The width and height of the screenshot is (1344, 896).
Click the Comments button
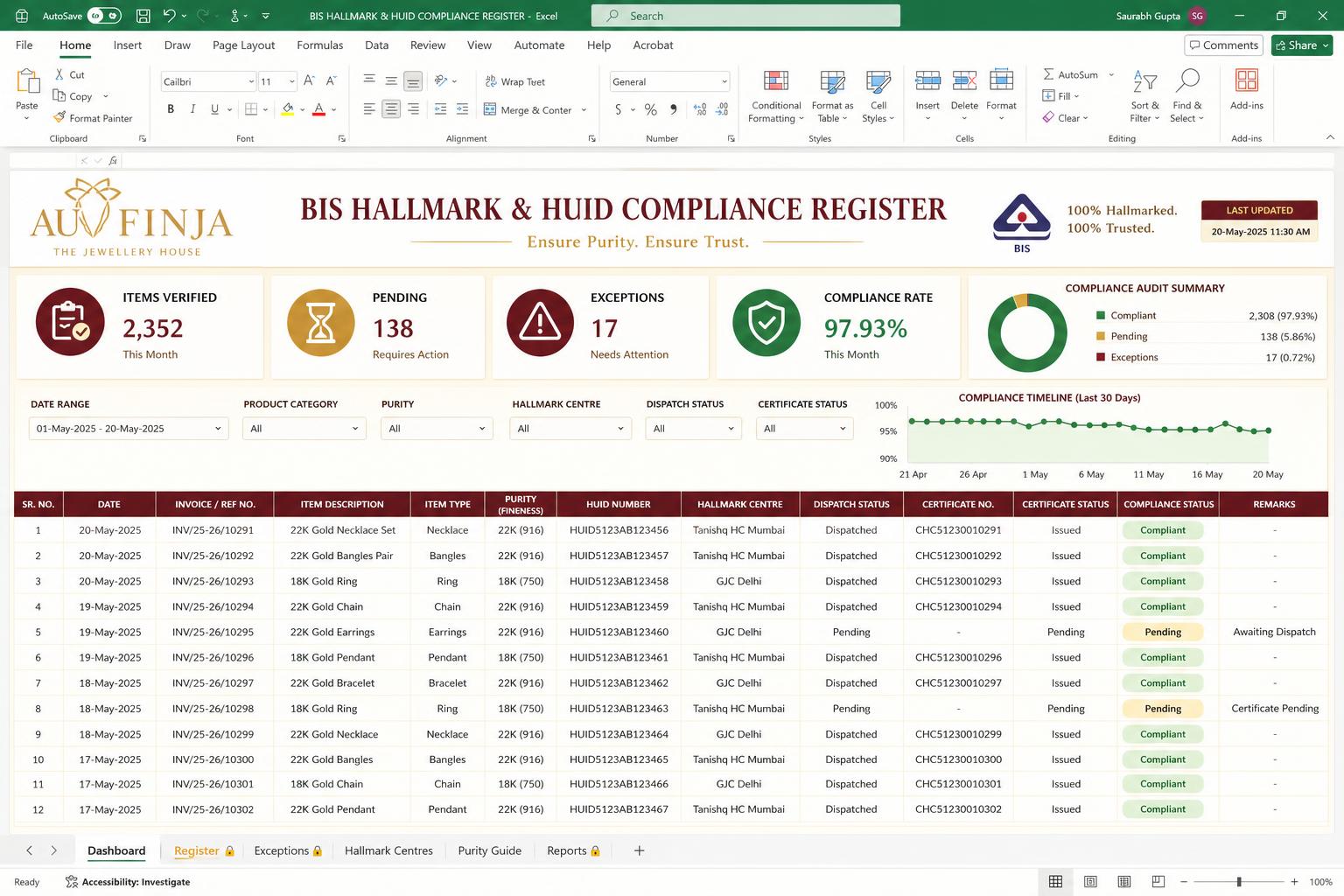[x=1223, y=45]
